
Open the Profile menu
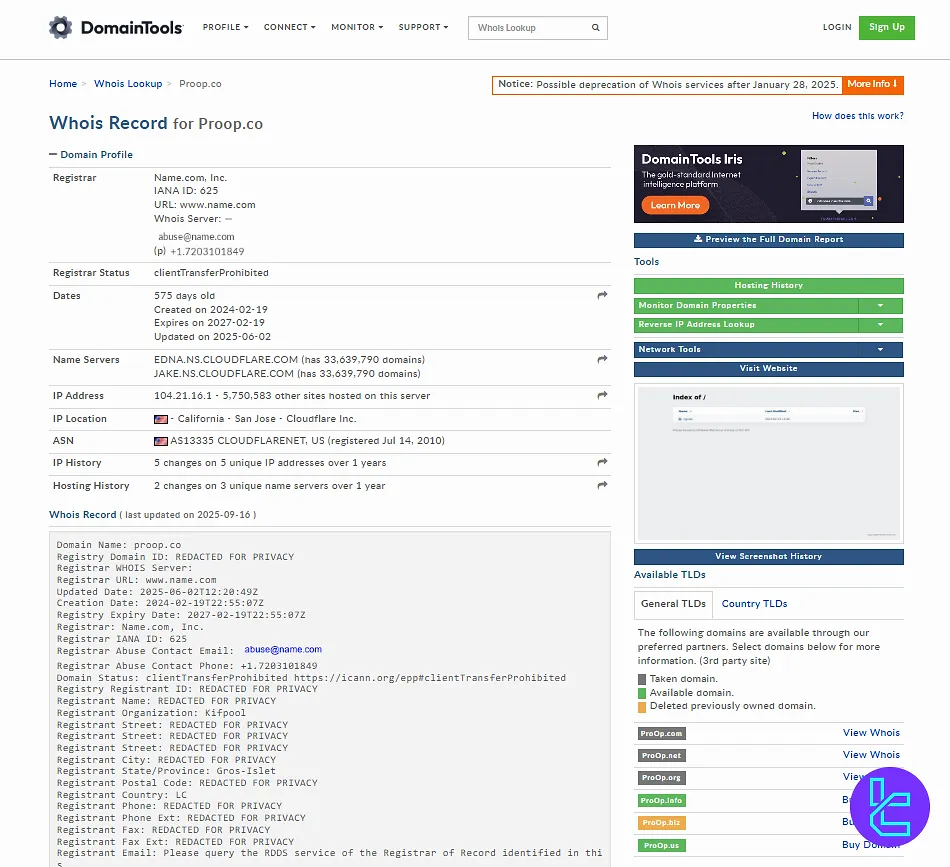[x=225, y=28]
